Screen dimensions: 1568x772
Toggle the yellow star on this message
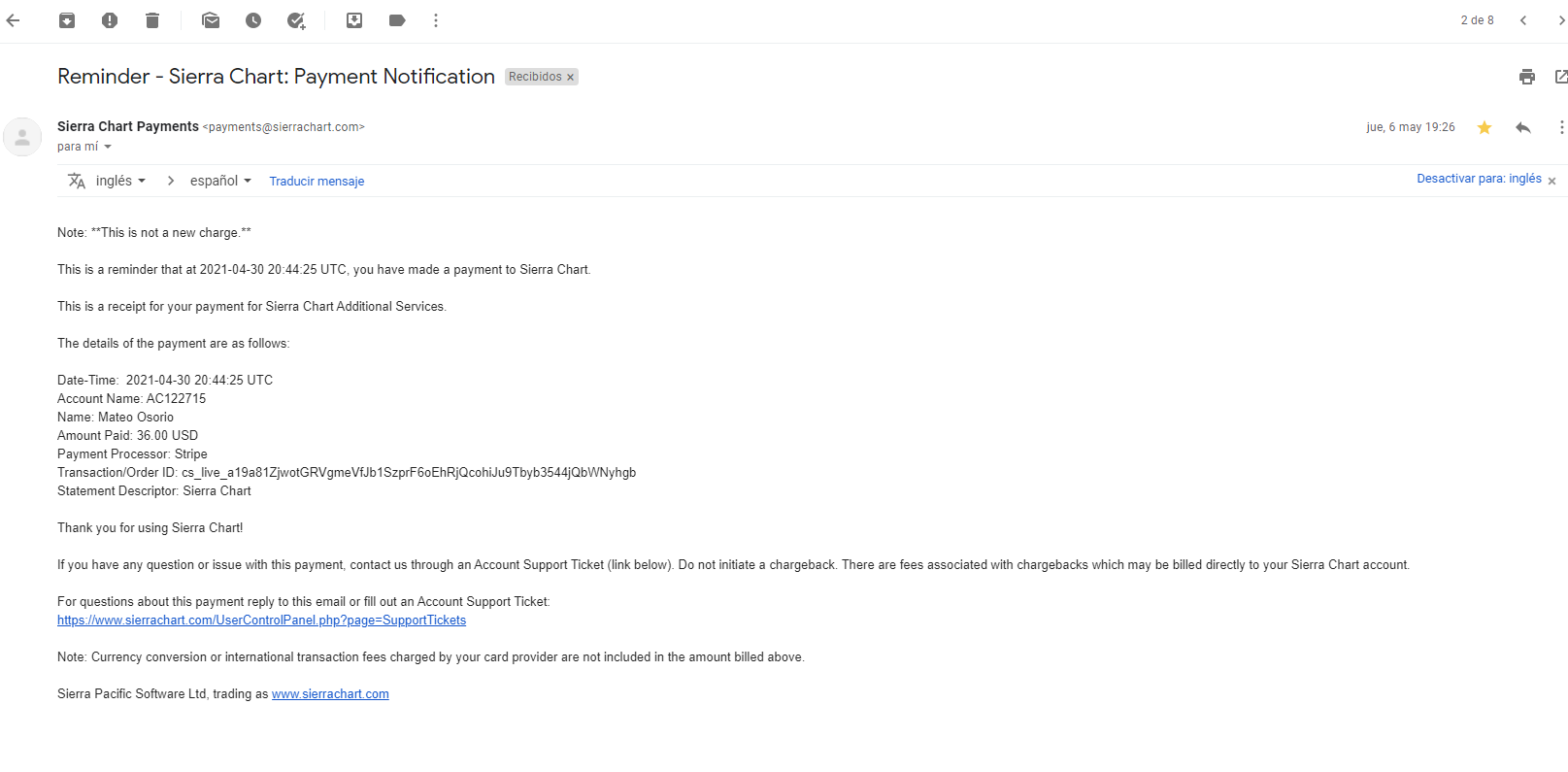[x=1485, y=127]
